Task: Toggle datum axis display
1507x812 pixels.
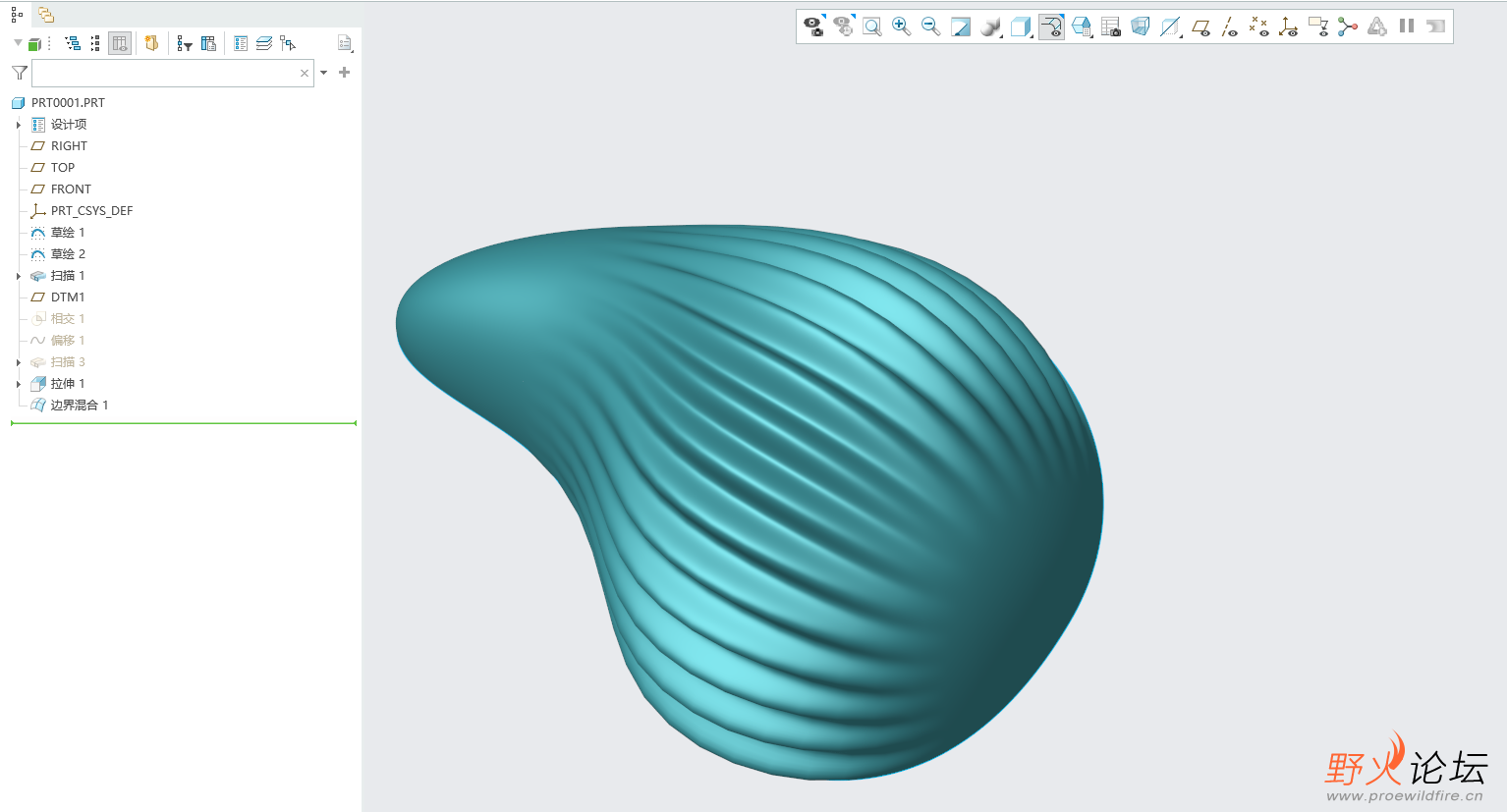Action: pyautogui.click(x=1230, y=27)
